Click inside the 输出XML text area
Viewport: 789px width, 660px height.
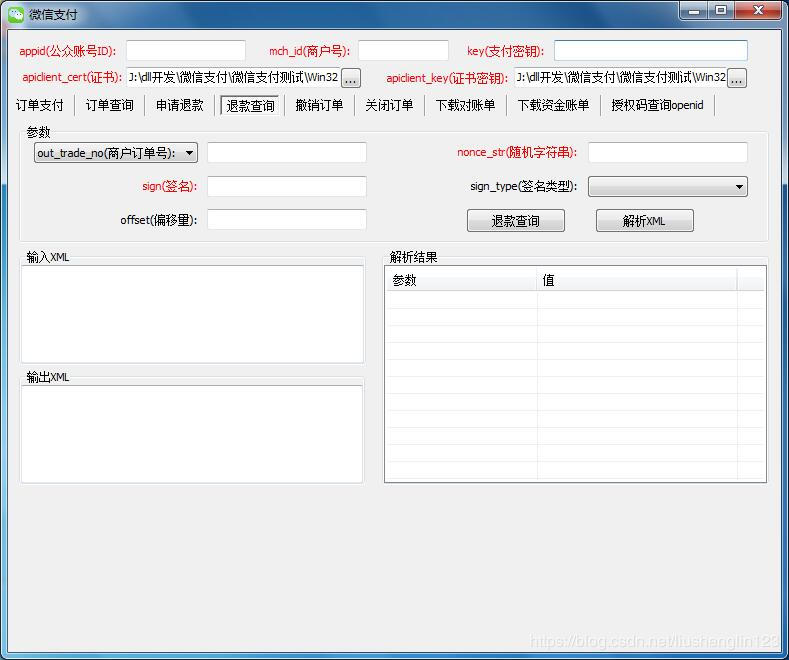point(192,434)
